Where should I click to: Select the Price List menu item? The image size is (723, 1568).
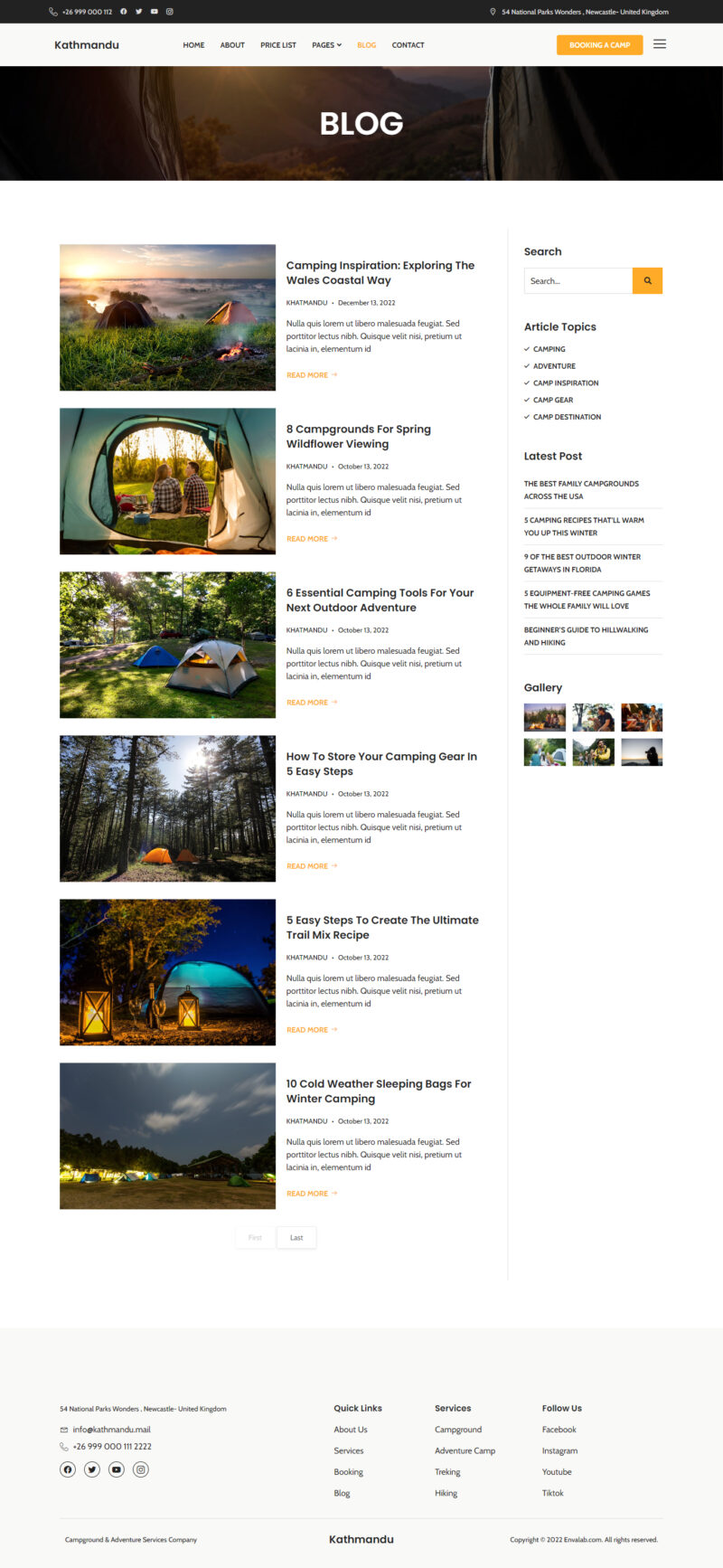(278, 45)
